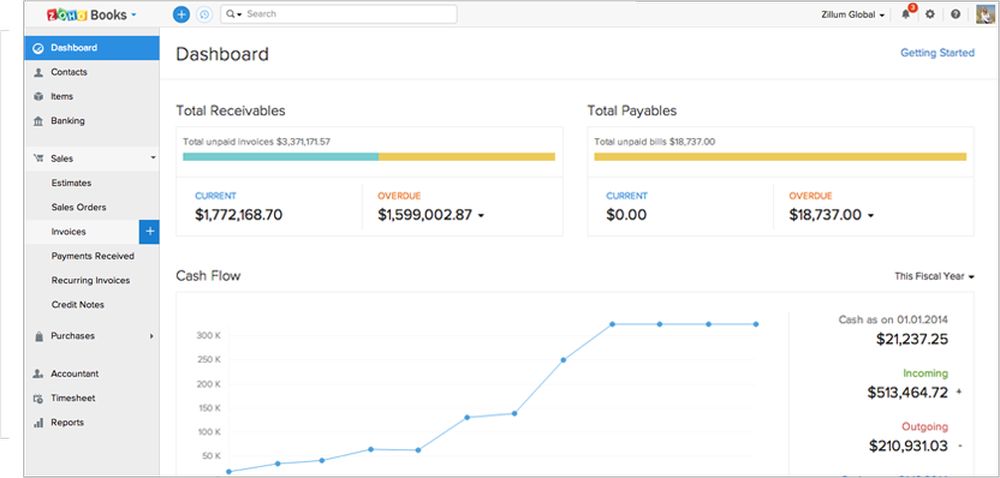Image resolution: width=1000 pixels, height=478 pixels.
Task: Click the help question mark icon
Action: 956,15
